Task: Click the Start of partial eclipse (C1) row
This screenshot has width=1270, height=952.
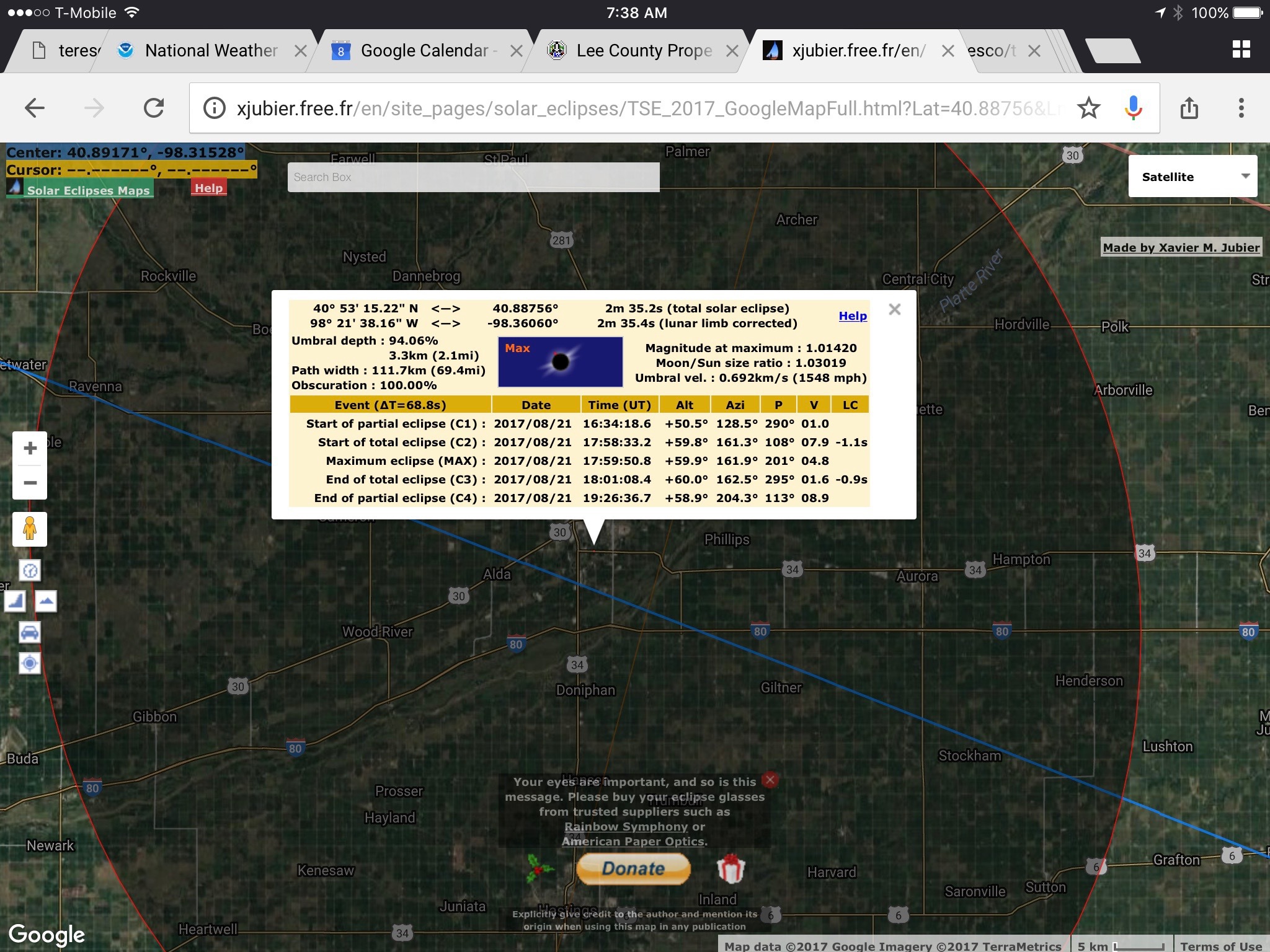Action: (579, 424)
